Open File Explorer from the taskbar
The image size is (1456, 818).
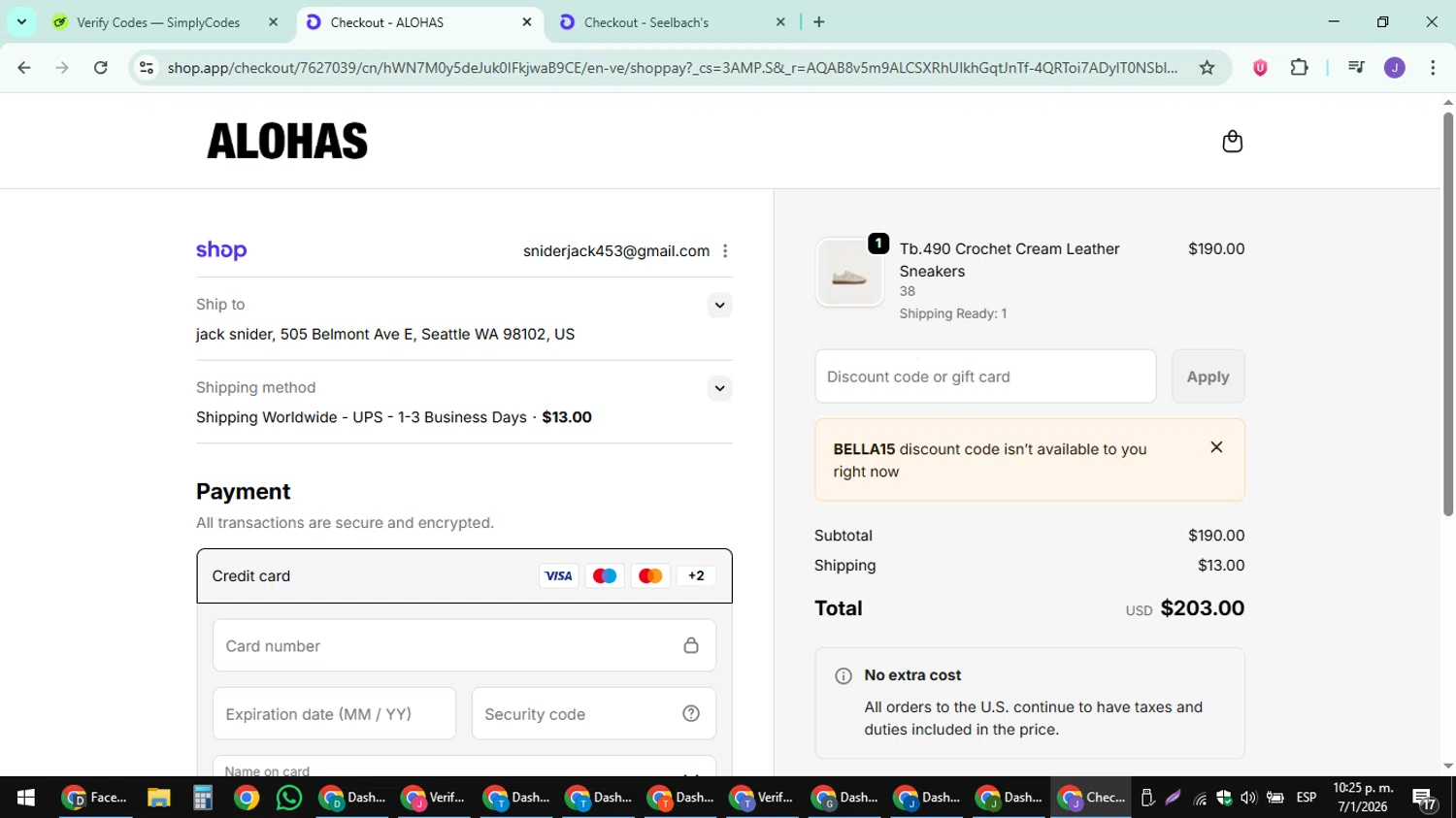click(x=159, y=798)
